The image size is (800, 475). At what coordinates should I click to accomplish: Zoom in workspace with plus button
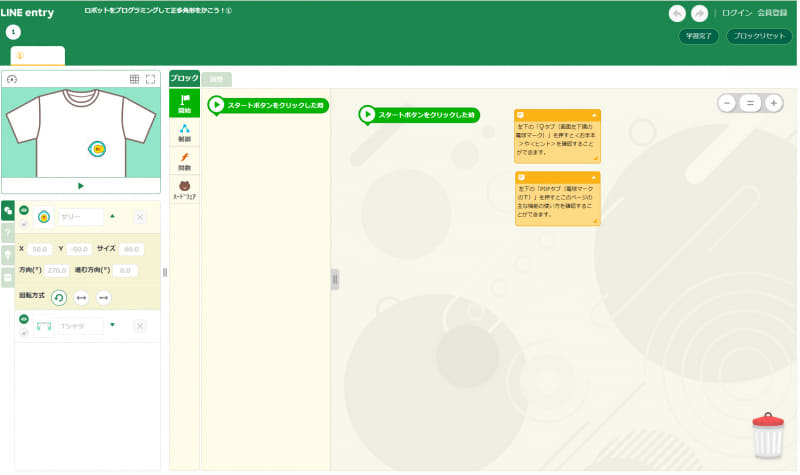[773, 103]
